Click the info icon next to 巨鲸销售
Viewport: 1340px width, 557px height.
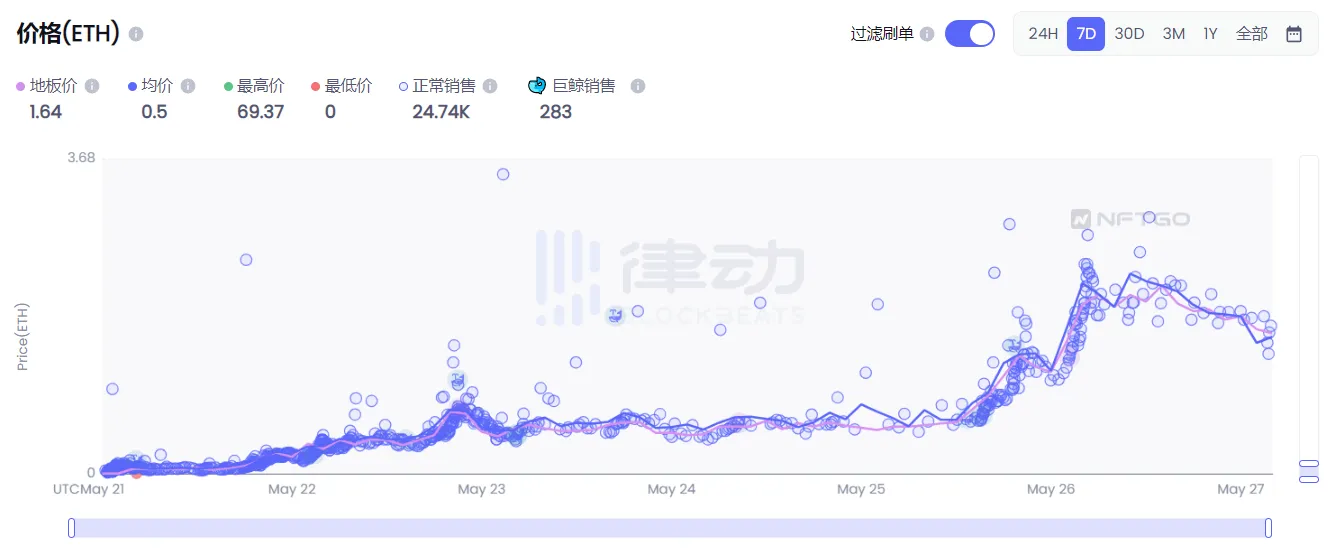coord(637,86)
